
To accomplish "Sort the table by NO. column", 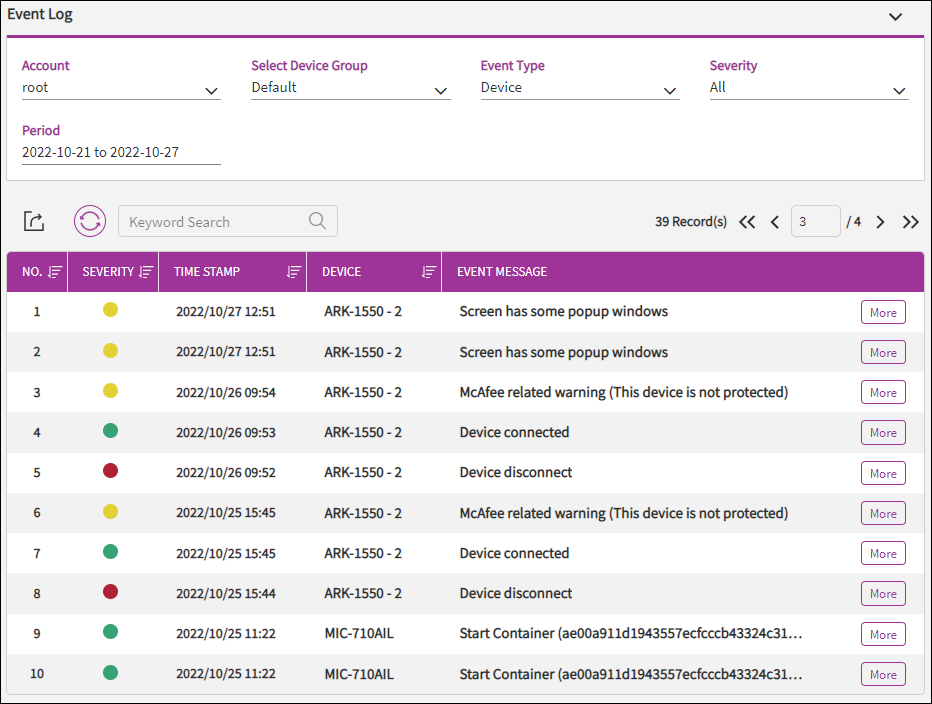I will click(x=55, y=272).
